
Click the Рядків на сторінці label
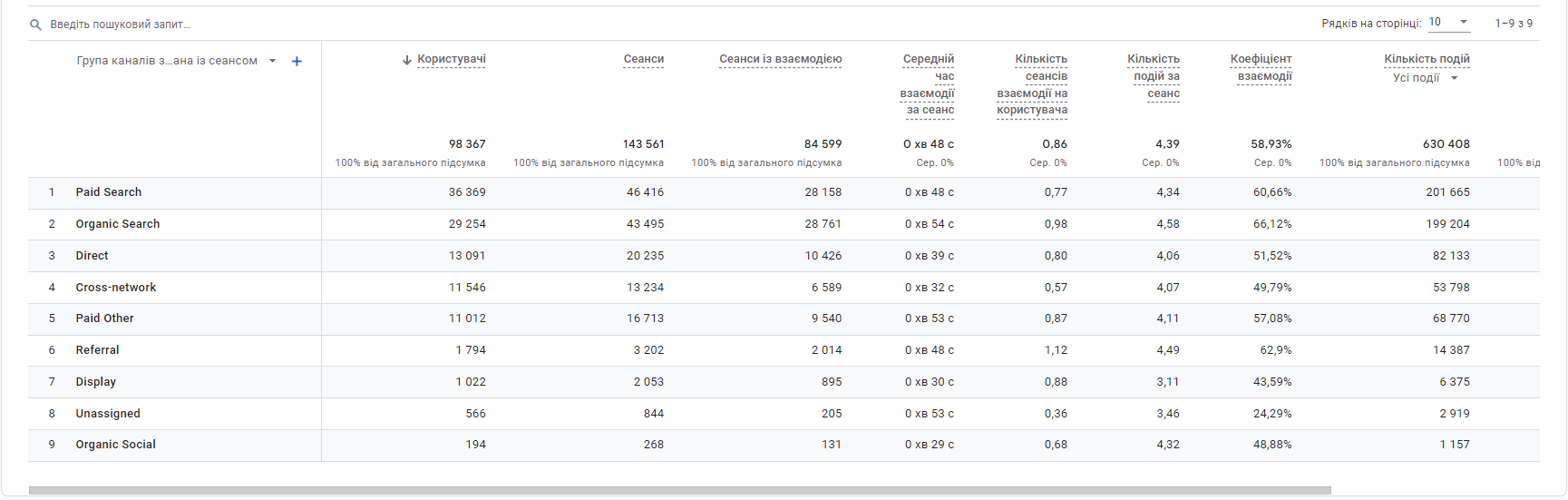(1371, 24)
